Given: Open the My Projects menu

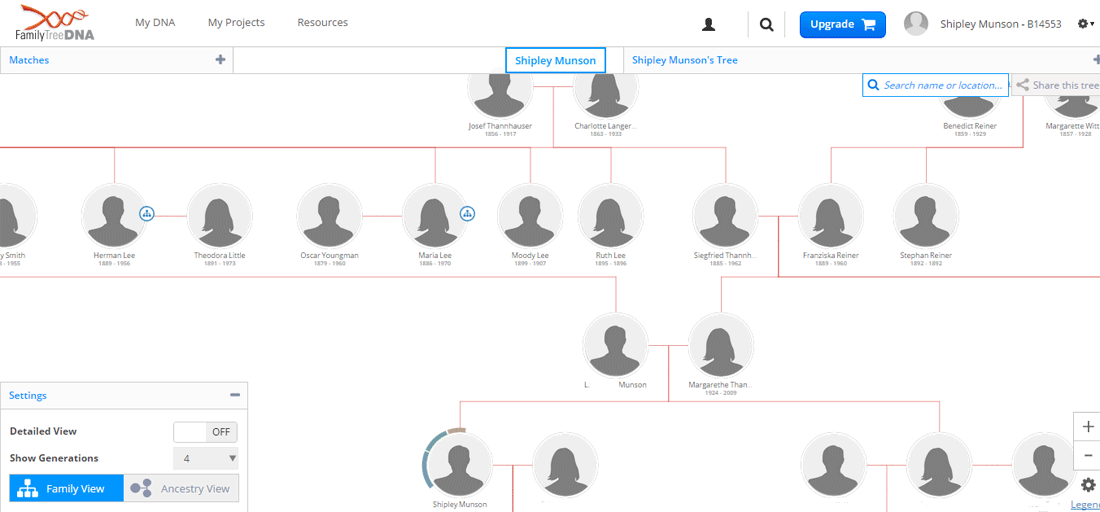Looking at the screenshot, I should 236,22.
